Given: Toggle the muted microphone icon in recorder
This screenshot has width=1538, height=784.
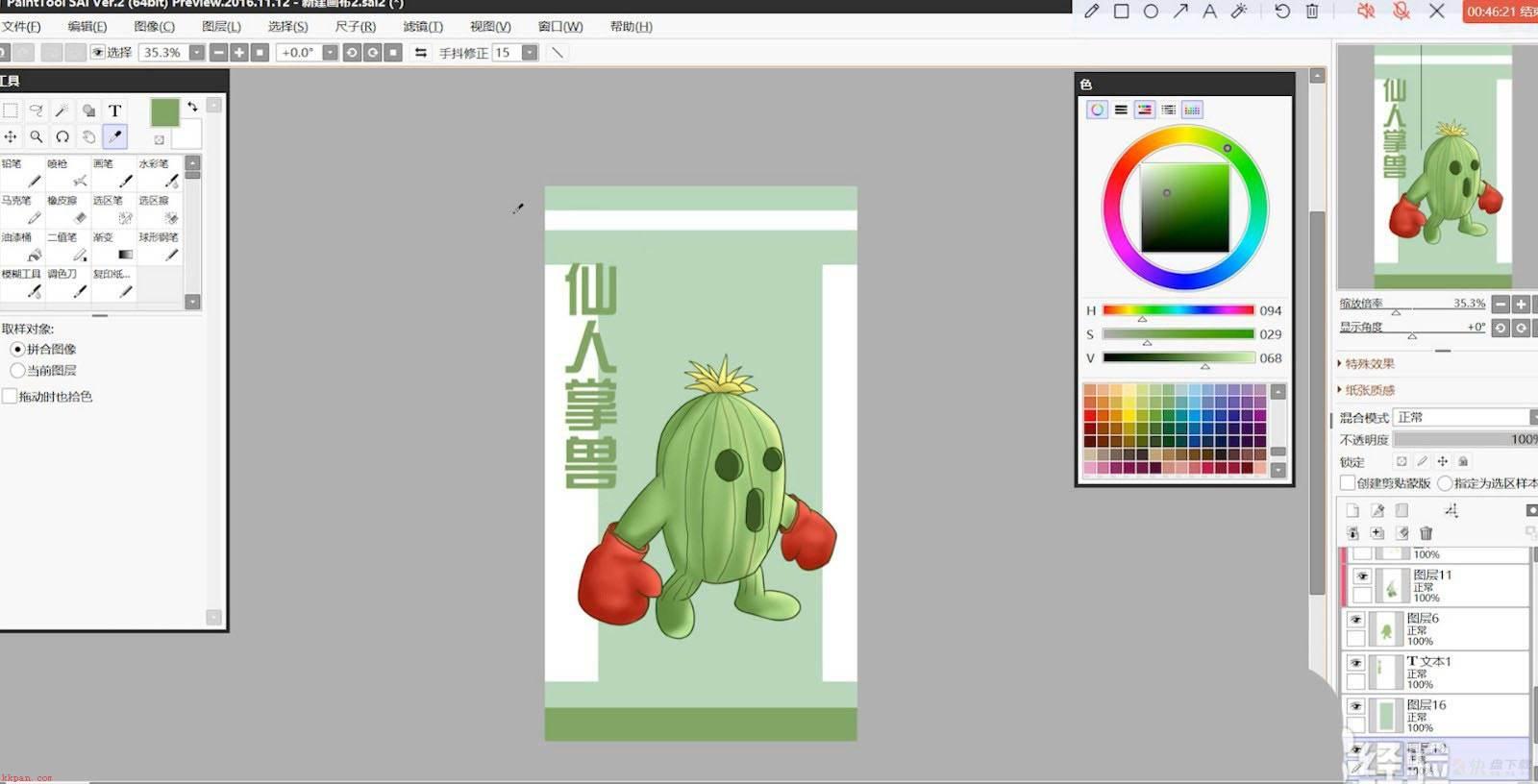Looking at the screenshot, I should click(1402, 12).
